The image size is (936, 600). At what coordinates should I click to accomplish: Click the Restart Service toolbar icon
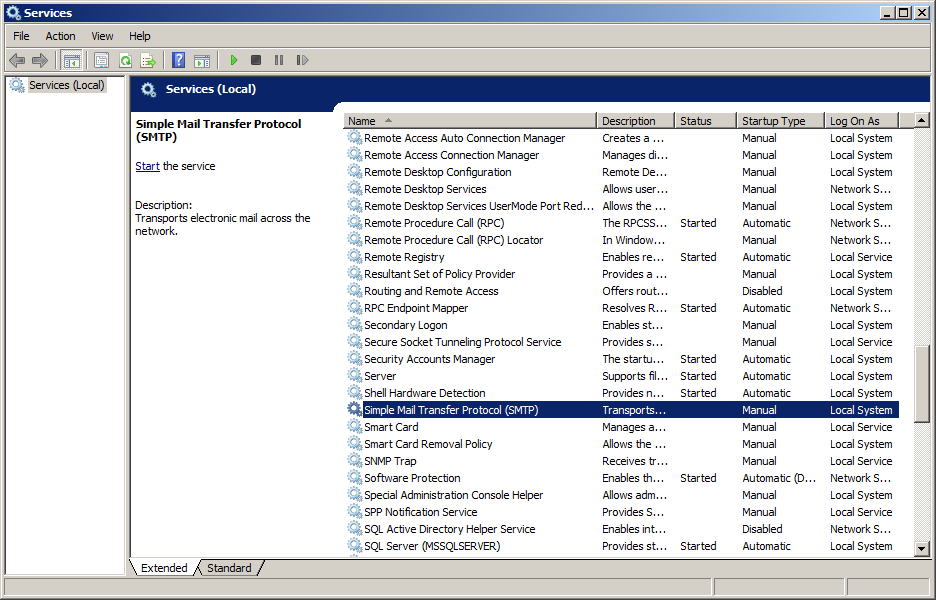point(302,61)
